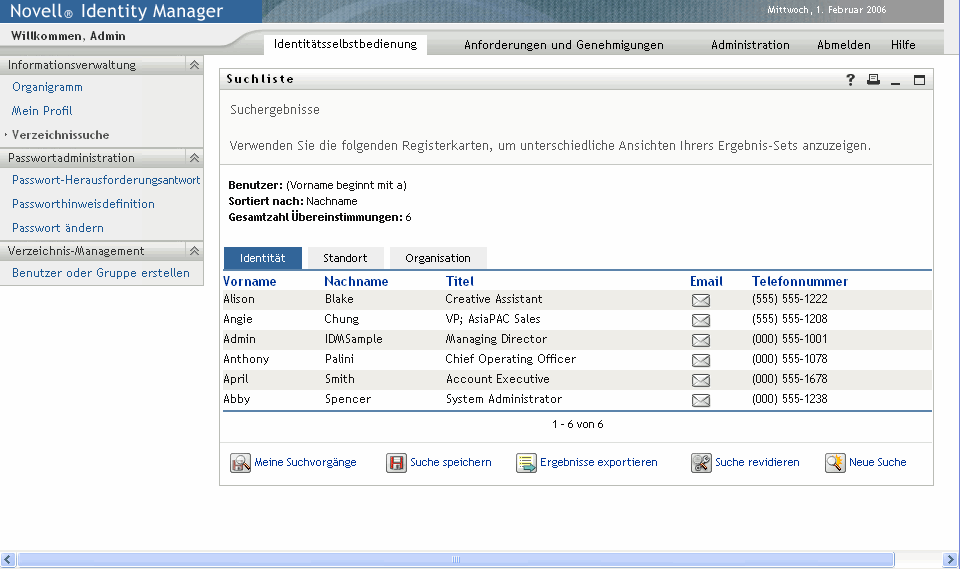Click the Ergebnisse exportieren icon
This screenshot has height=569, width=960.
point(526,463)
